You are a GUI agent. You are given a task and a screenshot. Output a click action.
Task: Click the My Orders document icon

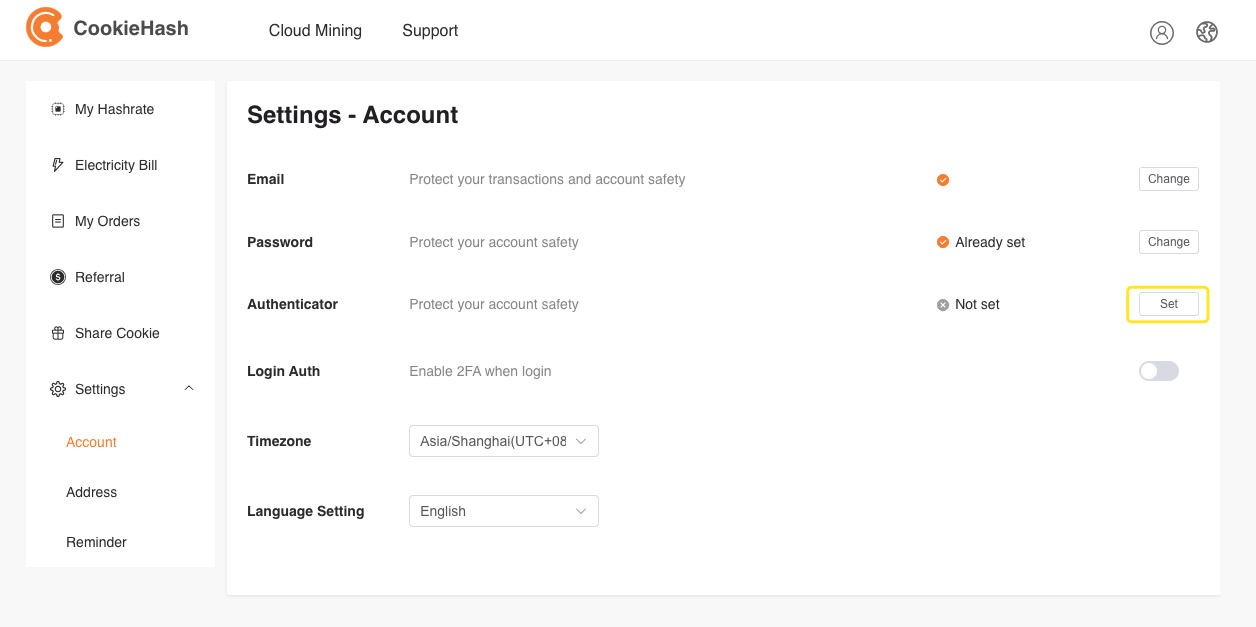(58, 221)
